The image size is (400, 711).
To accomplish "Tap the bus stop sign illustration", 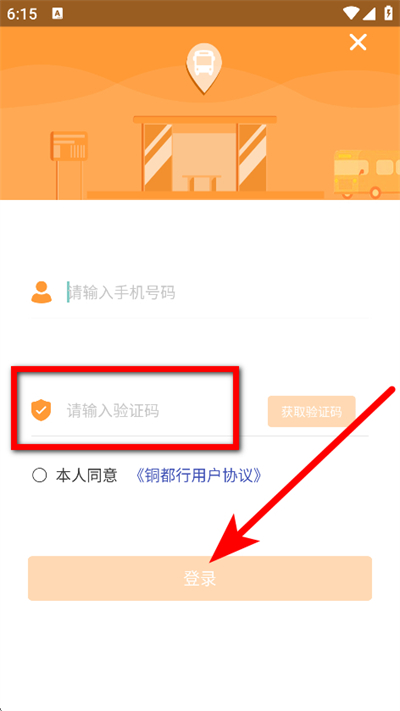I will (x=69, y=165).
